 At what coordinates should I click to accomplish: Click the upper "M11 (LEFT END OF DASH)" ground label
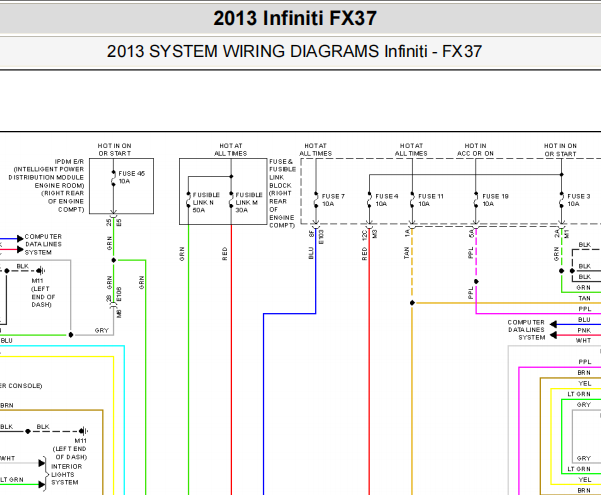pos(43,293)
